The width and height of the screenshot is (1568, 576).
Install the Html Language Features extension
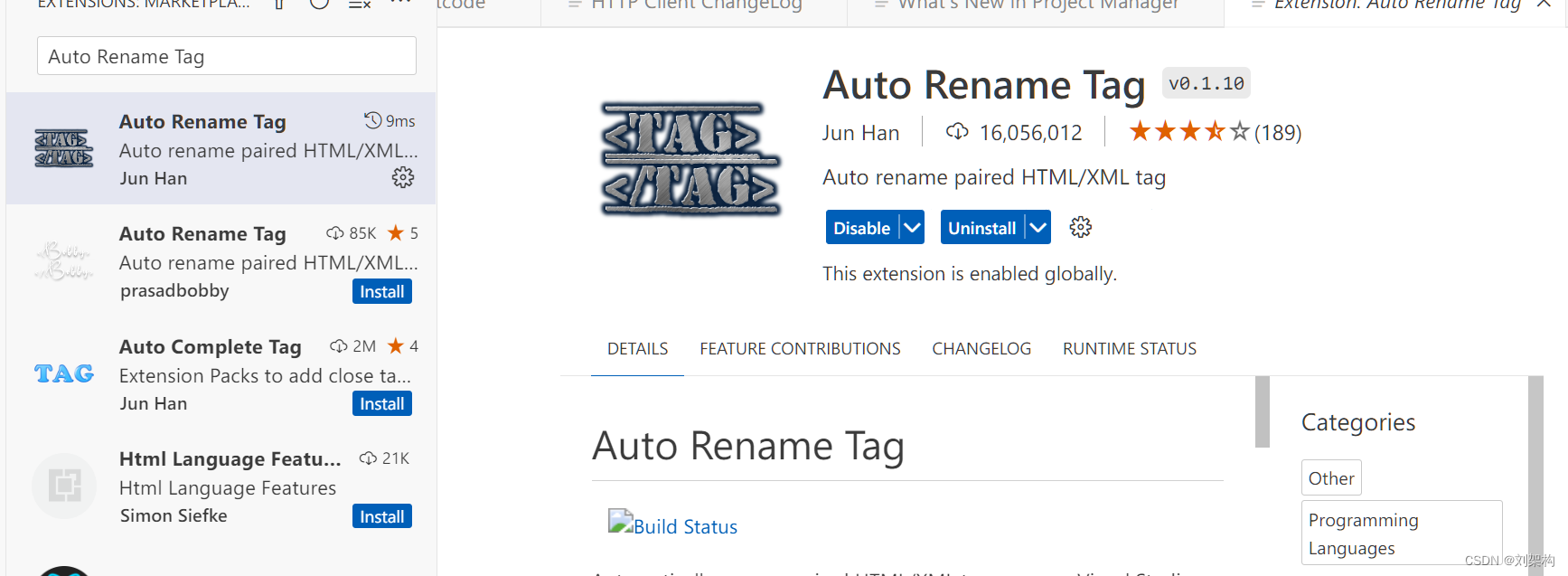382,516
